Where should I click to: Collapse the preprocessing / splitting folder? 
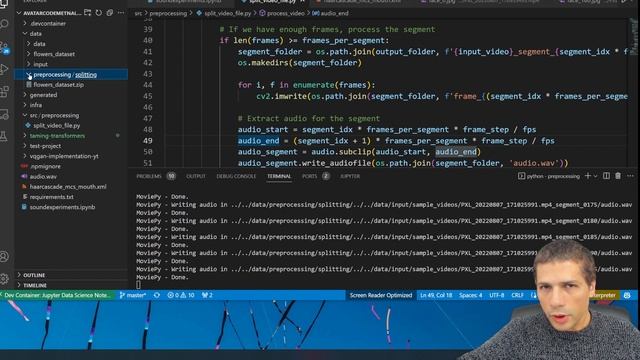(x=65, y=75)
